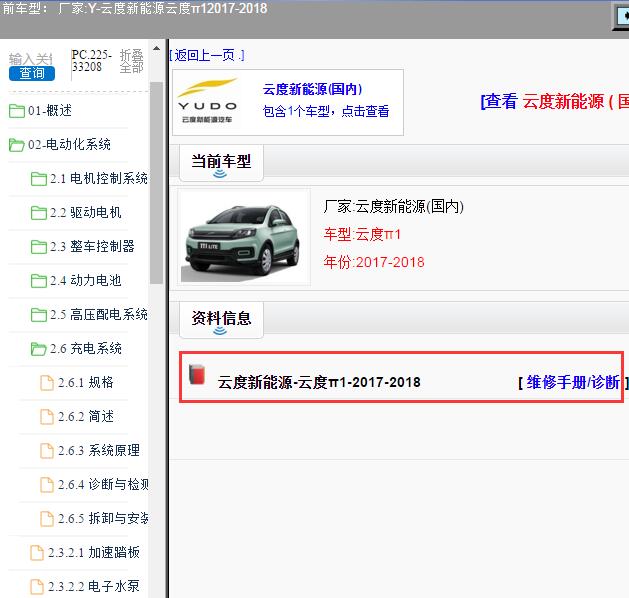Open 2.2 驱动电机 section
The width and height of the screenshot is (629, 598).
[86, 212]
